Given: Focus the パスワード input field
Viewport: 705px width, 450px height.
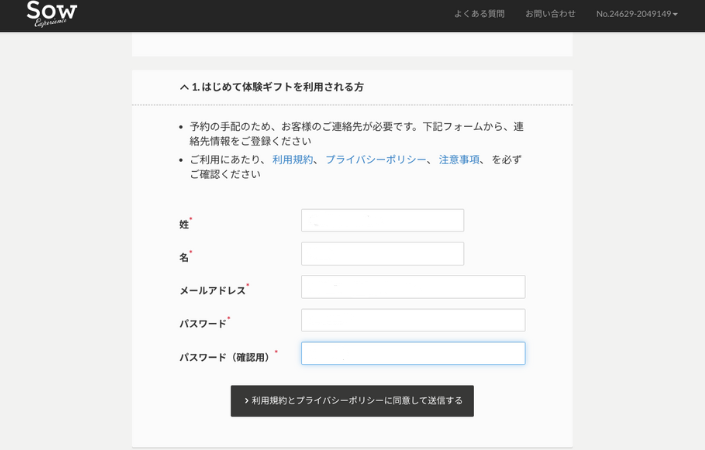Looking at the screenshot, I should click(413, 320).
